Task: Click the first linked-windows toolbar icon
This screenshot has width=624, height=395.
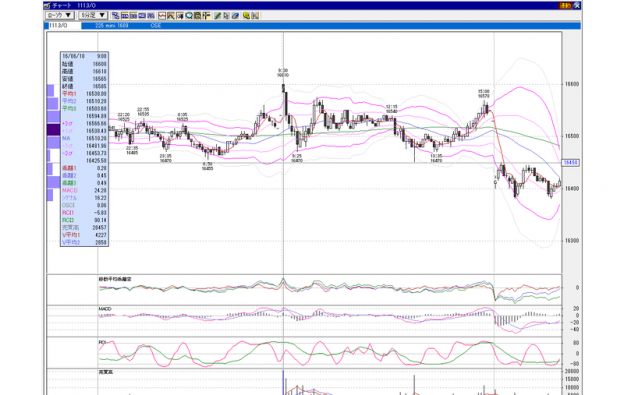Action: [115, 16]
